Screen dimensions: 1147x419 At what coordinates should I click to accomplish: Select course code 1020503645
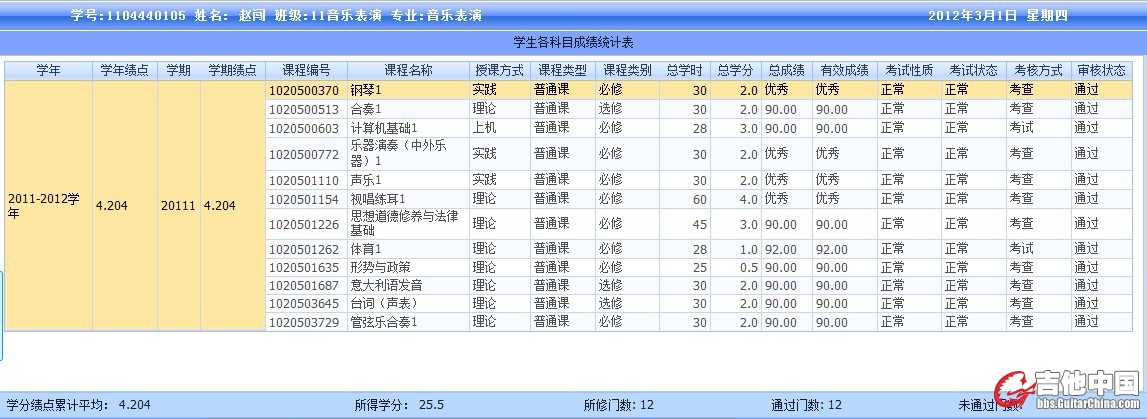pos(304,303)
